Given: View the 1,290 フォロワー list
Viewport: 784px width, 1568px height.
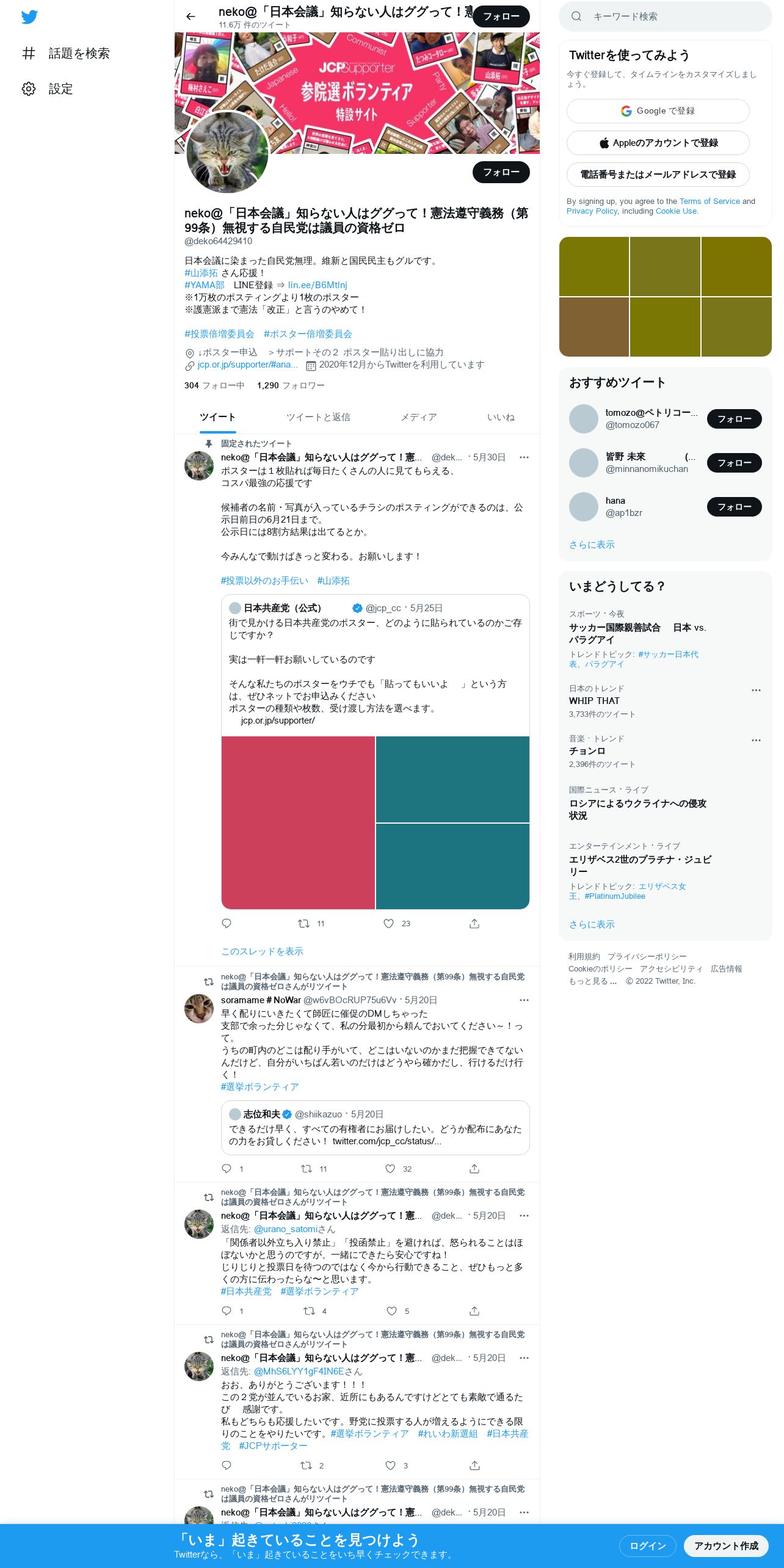Looking at the screenshot, I should click(x=291, y=385).
